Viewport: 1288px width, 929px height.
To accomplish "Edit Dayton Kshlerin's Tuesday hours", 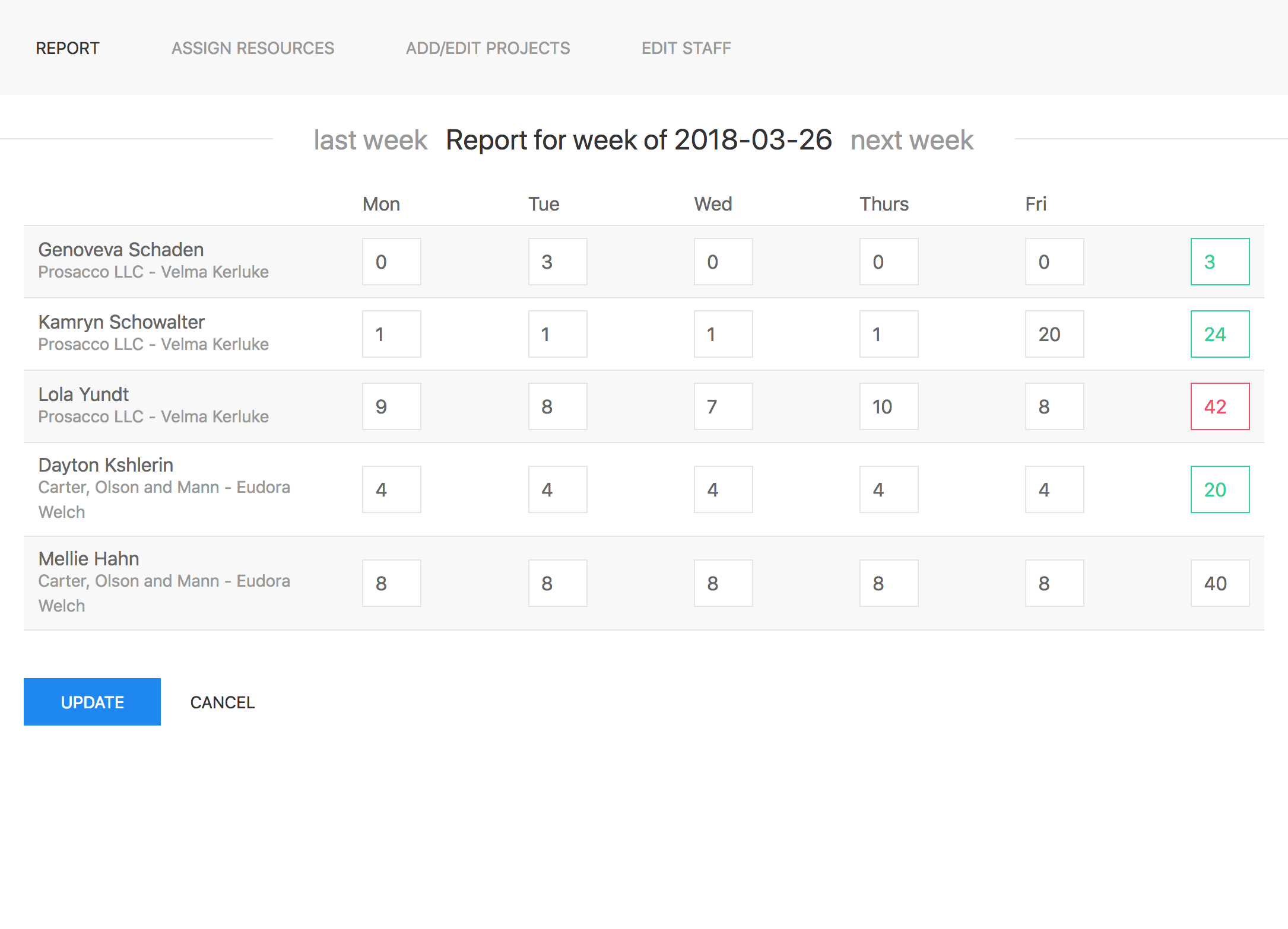I will [x=558, y=489].
